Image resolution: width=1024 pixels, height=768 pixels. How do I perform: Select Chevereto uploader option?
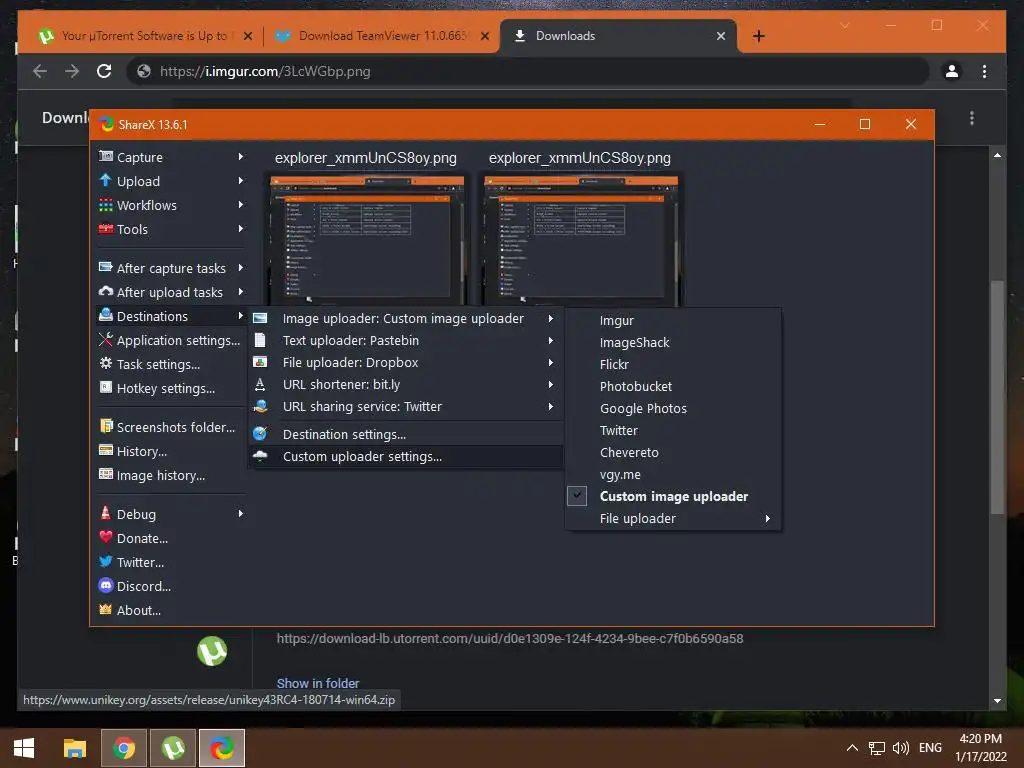673,453
